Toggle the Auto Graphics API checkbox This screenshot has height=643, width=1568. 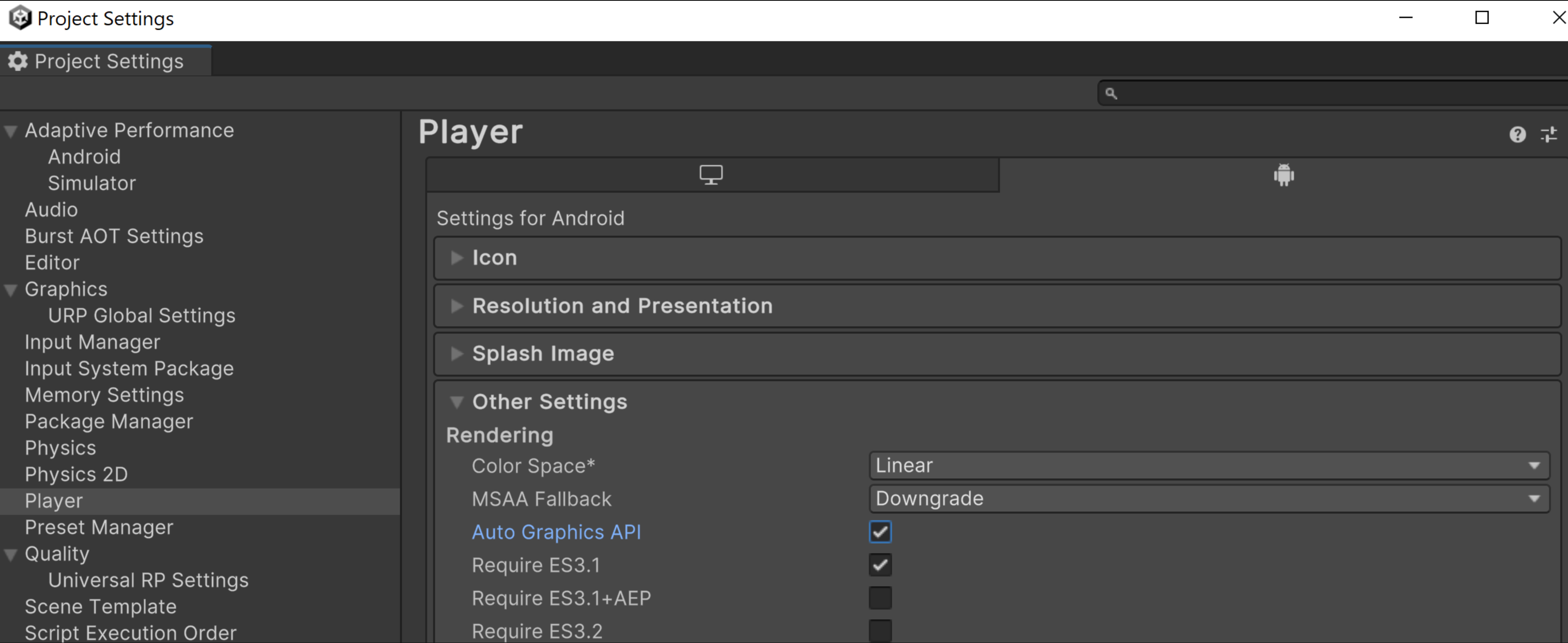[880, 532]
